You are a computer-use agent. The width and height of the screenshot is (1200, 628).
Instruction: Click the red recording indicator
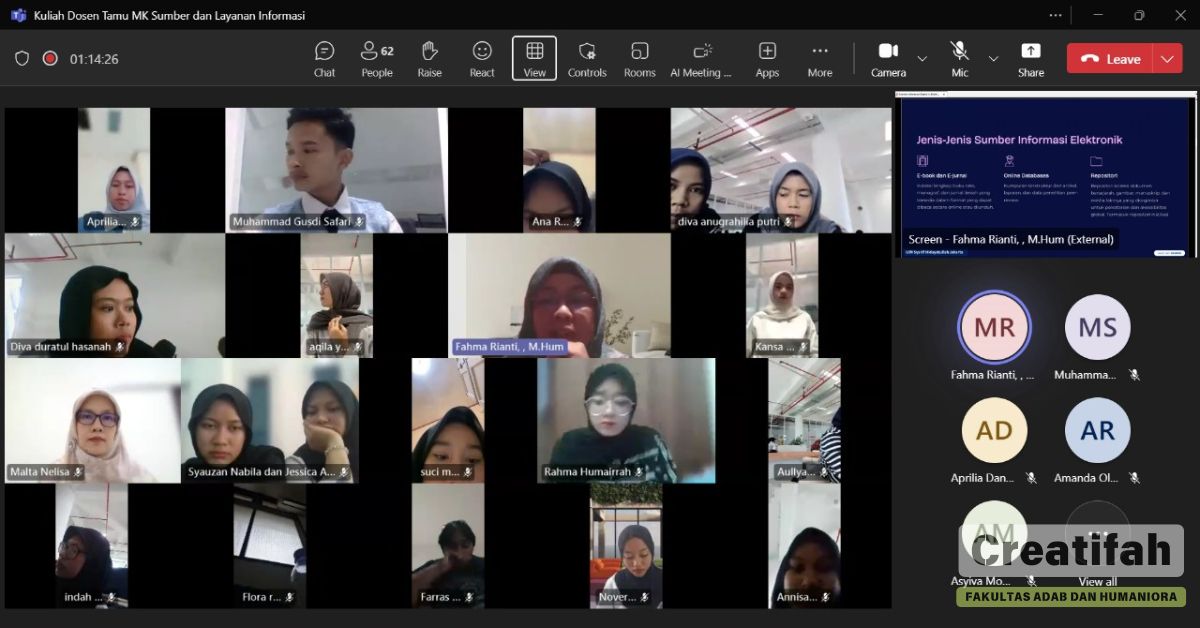[x=50, y=59]
